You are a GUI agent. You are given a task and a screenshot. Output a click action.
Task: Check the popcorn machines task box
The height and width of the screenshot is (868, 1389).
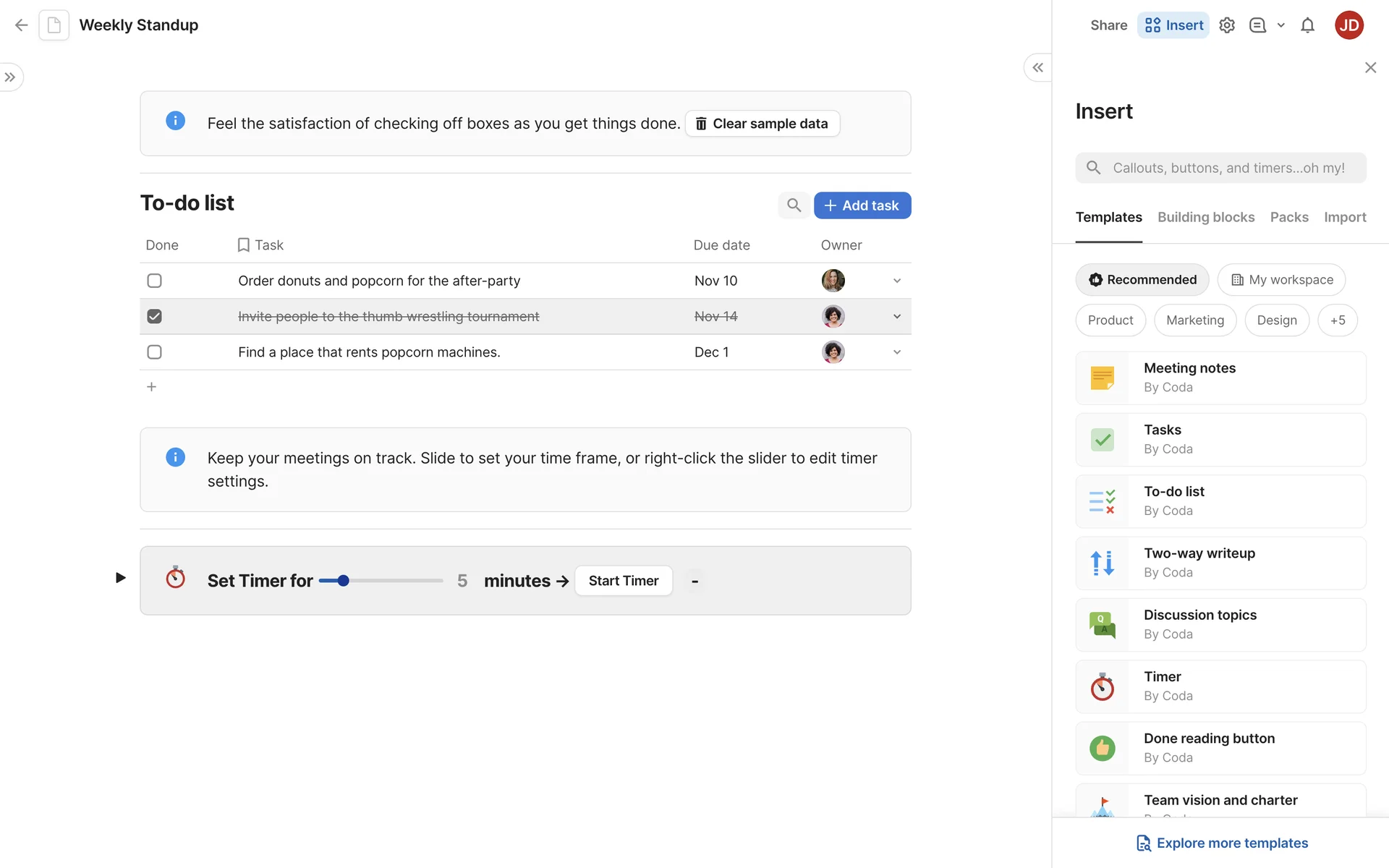[x=154, y=352]
